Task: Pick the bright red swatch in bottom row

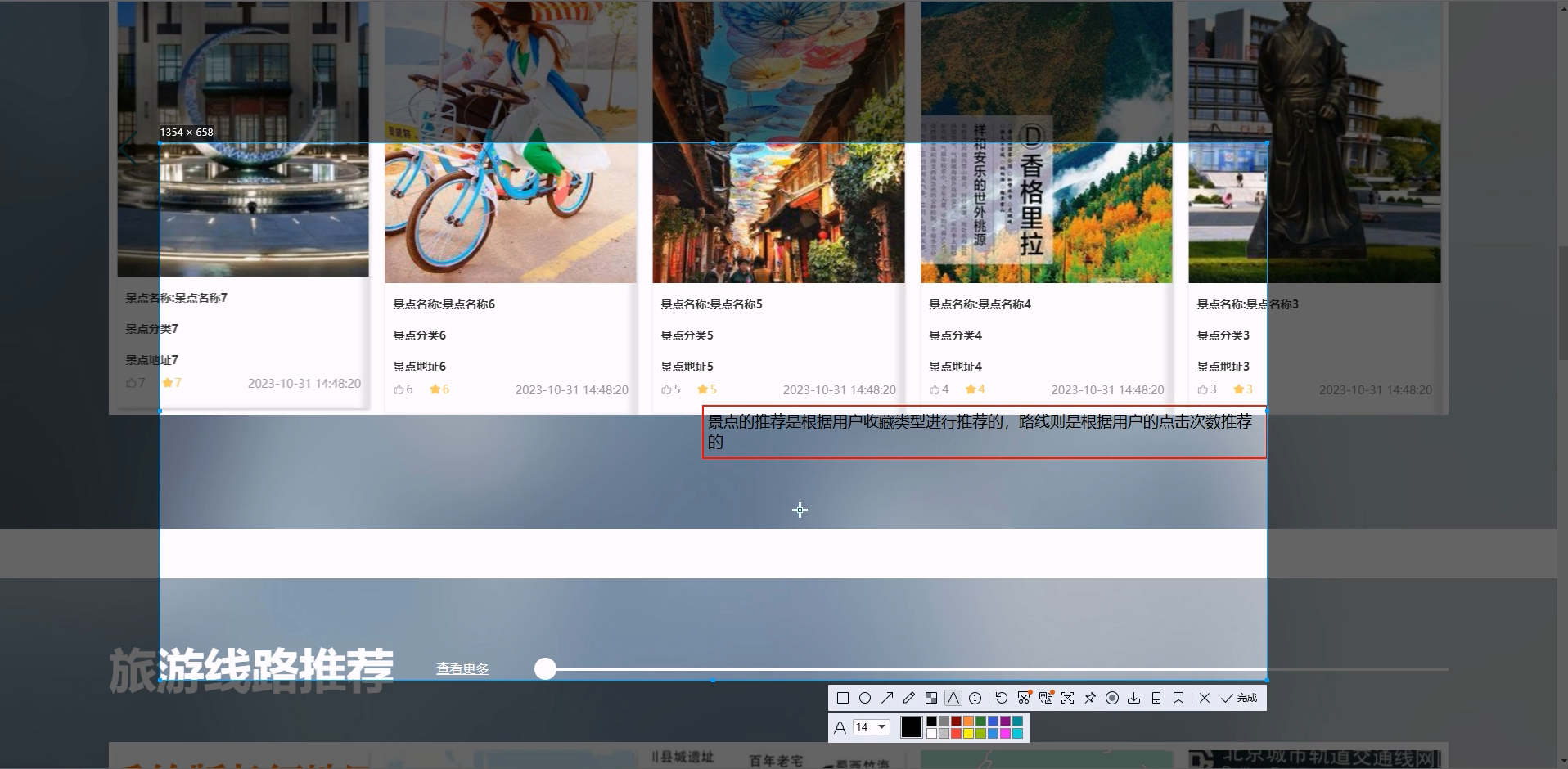Action: pyautogui.click(x=956, y=733)
